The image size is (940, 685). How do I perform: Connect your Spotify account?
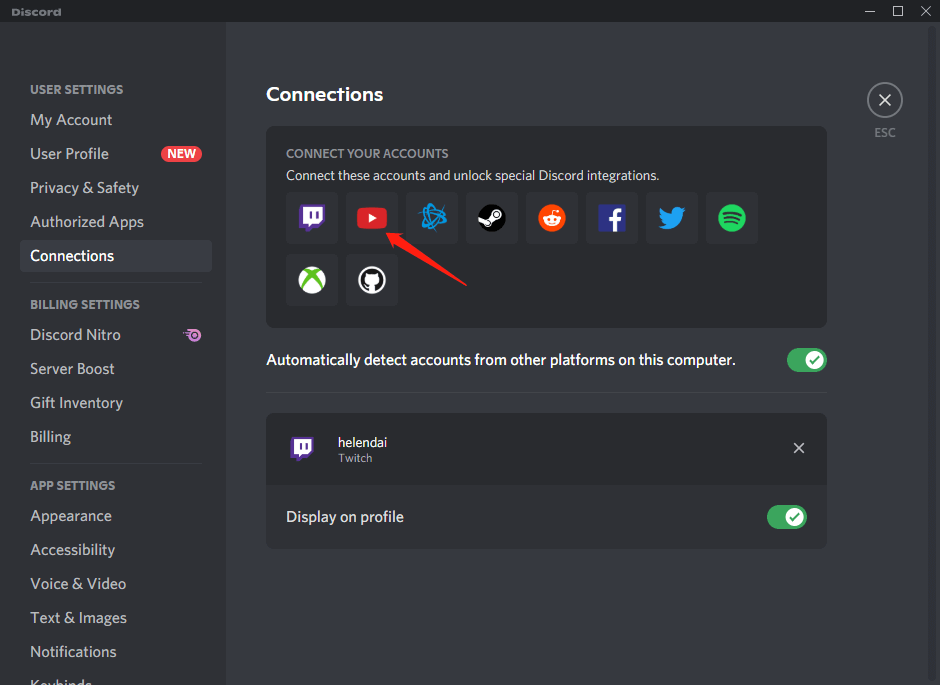[731, 218]
